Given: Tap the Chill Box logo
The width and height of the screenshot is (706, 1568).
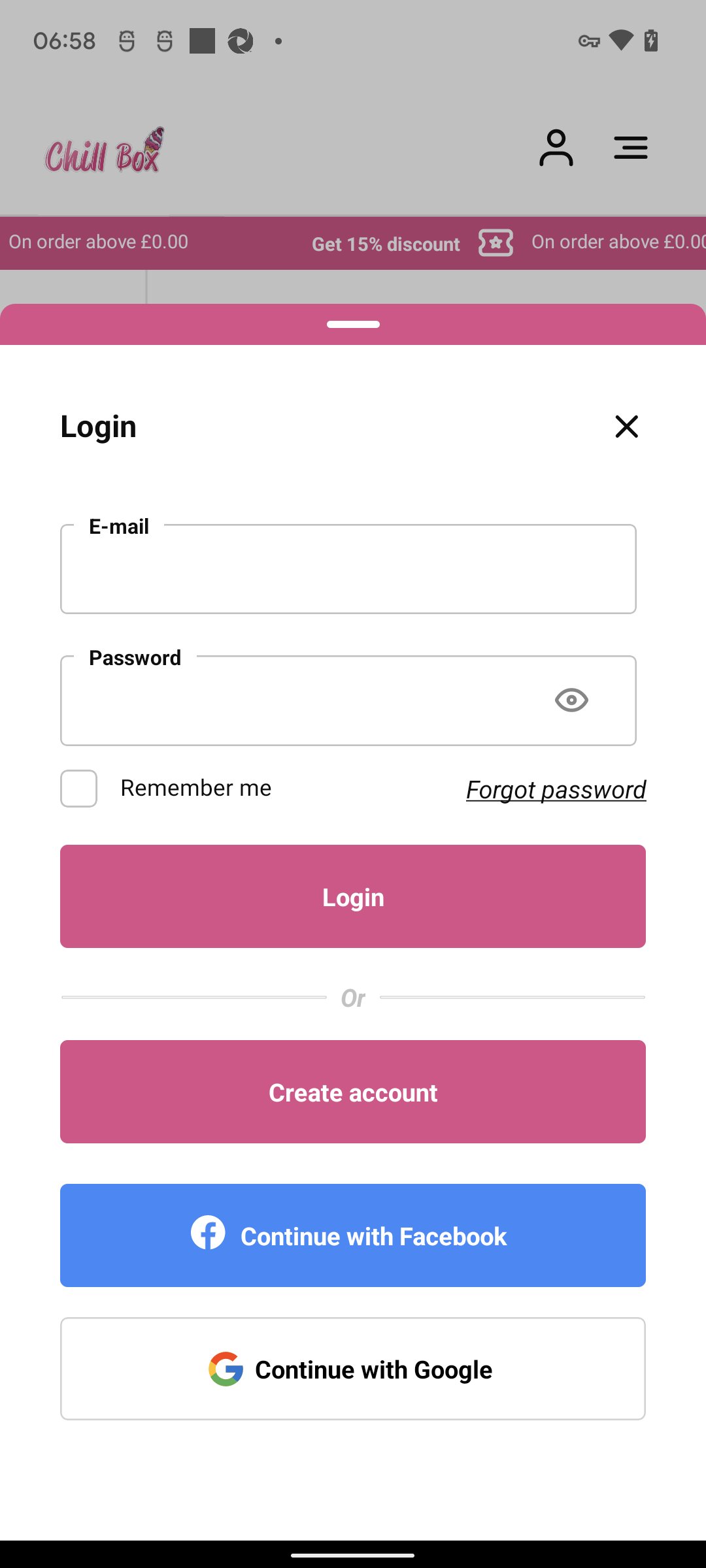Looking at the screenshot, I should click(x=105, y=152).
